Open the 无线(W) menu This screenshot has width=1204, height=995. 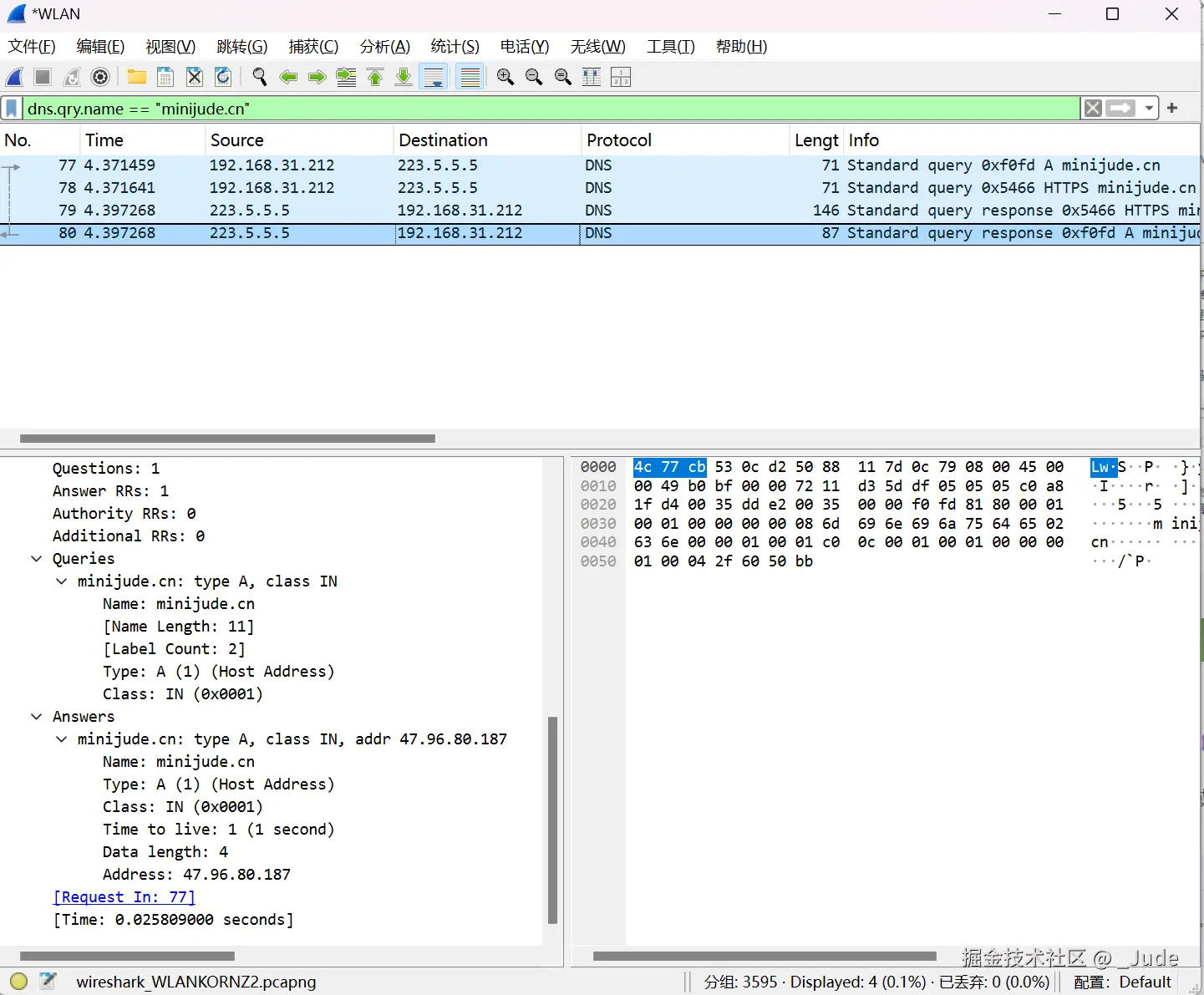pos(597,47)
